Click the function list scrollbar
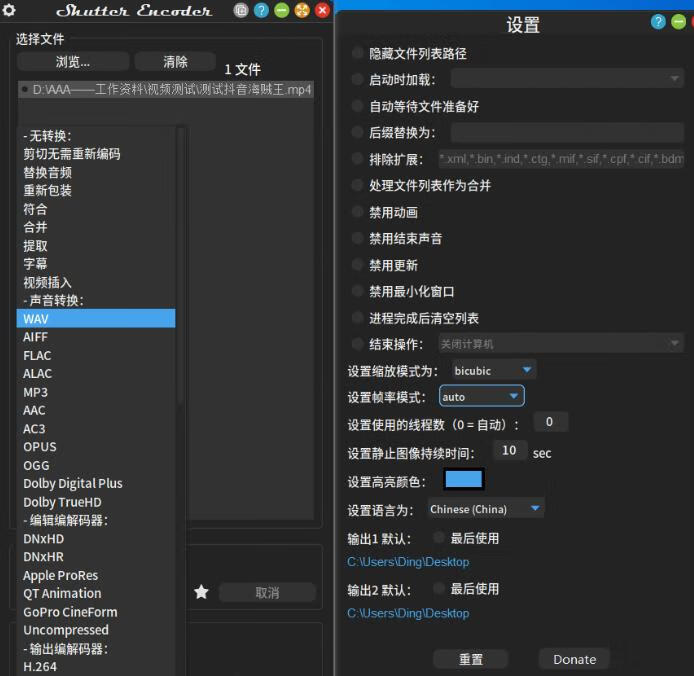Image resolution: width=694 pixels, height=676 pixels. (x=181, y=266)
